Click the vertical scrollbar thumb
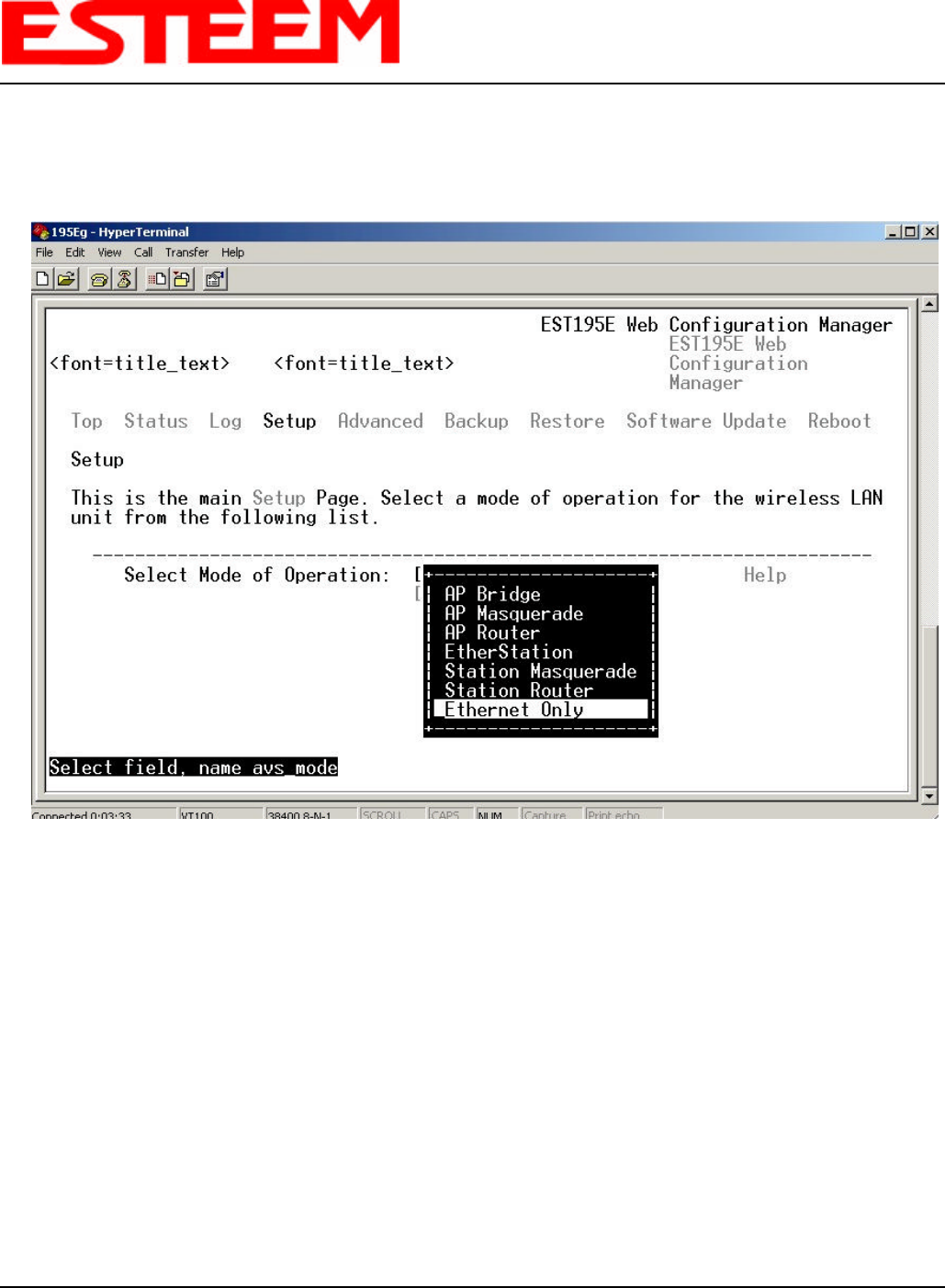945x1288 pixels. tap(929, 707)
